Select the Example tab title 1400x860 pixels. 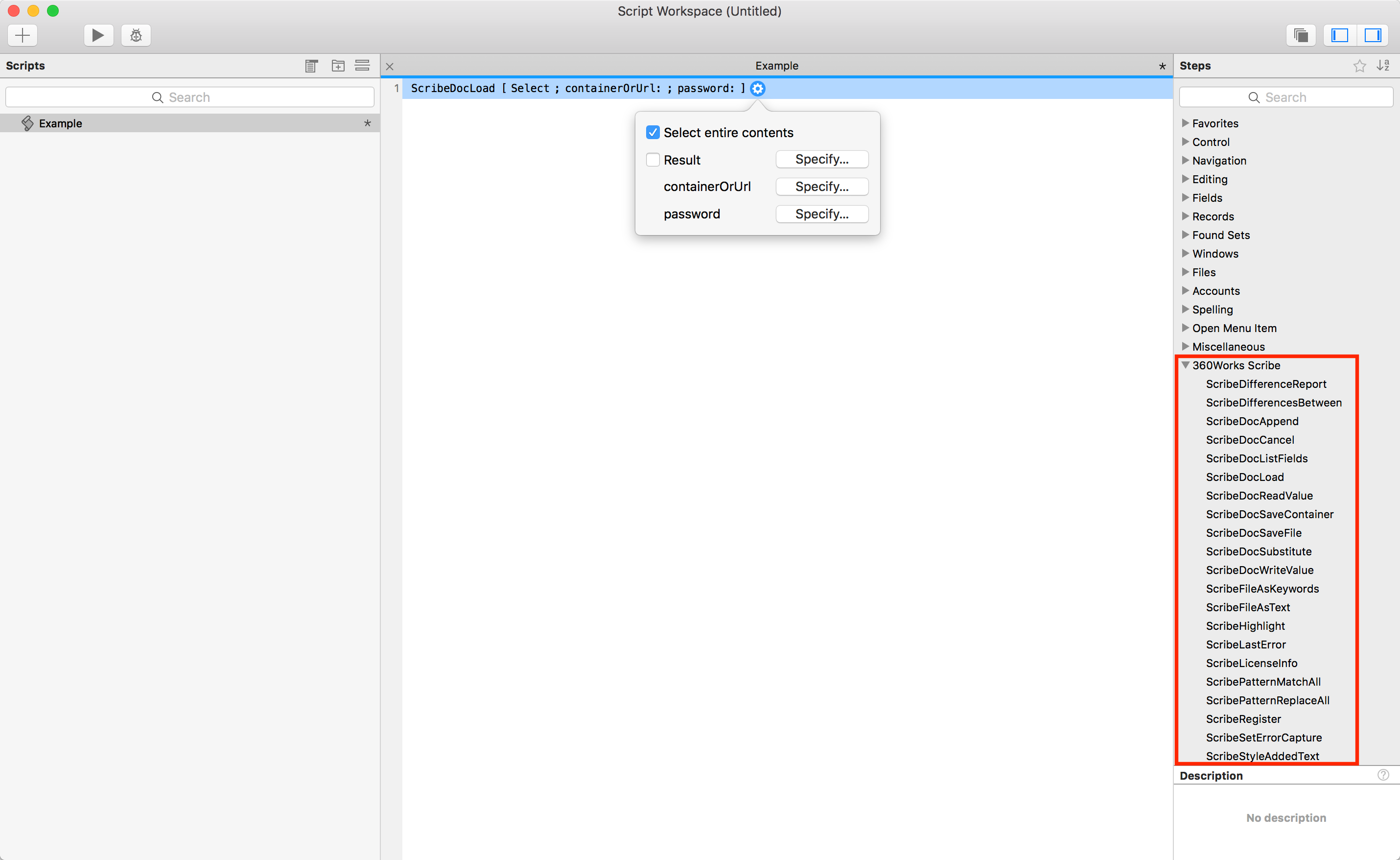(x=776, y=66)
